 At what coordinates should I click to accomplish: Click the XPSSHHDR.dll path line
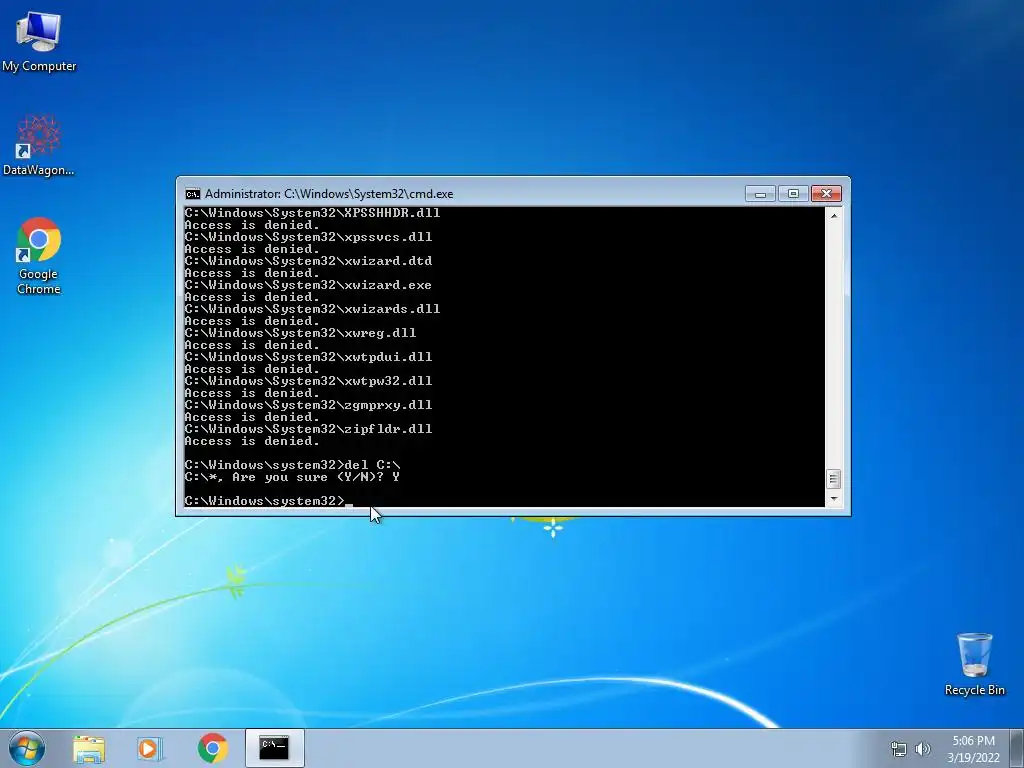point(312,213)
